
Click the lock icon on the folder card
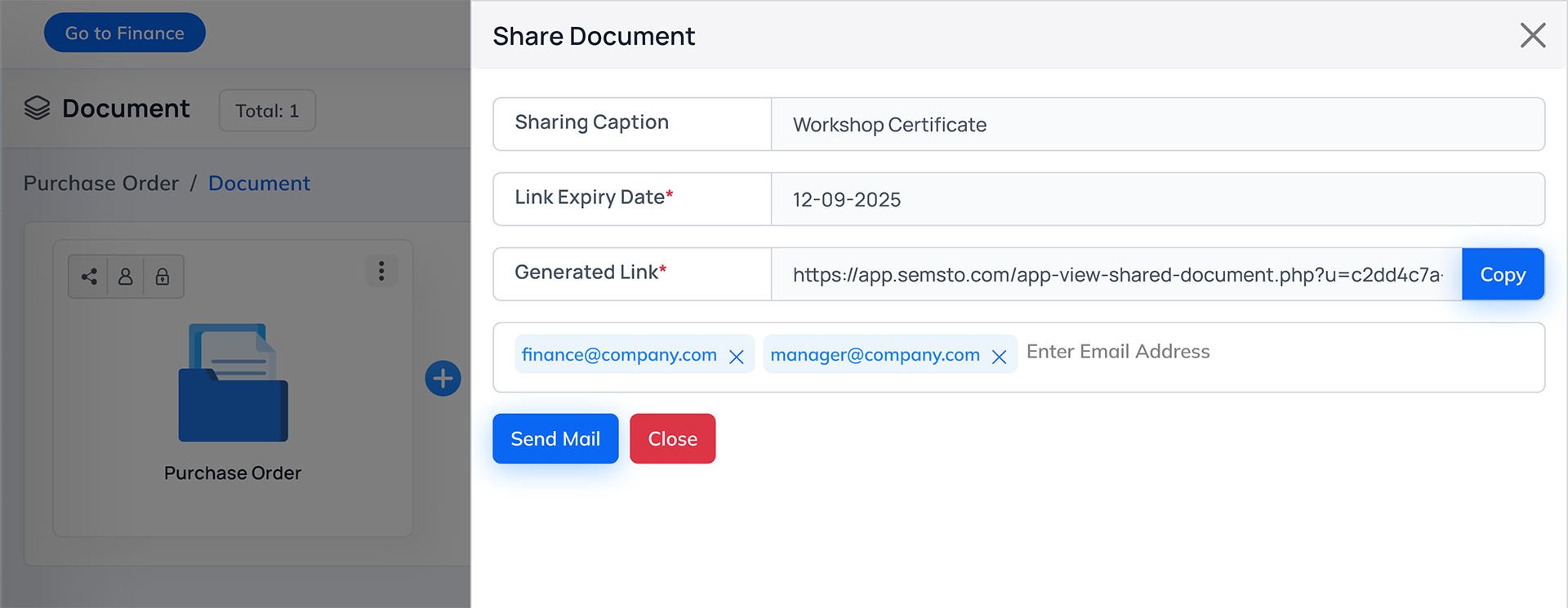coord(163,277)
